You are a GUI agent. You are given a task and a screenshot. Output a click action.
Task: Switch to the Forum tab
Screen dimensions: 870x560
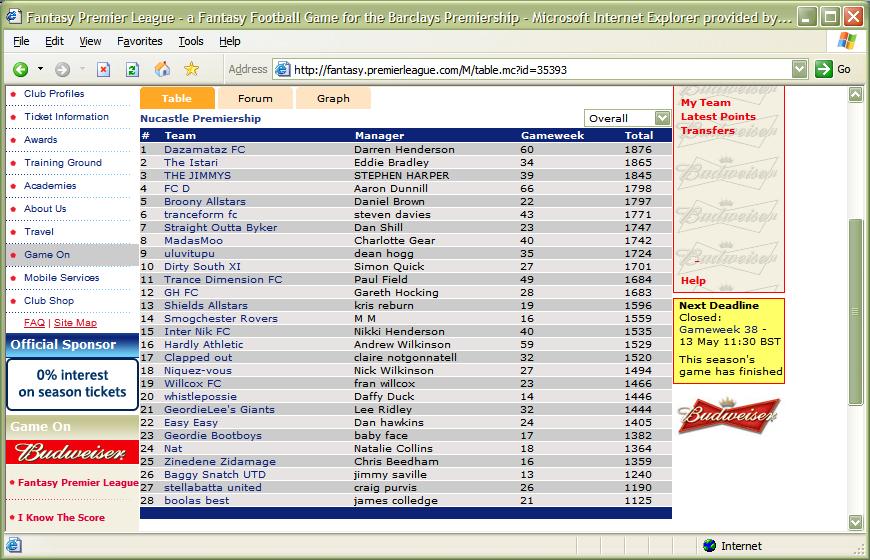pyautogui.click(x=255, y=98)
